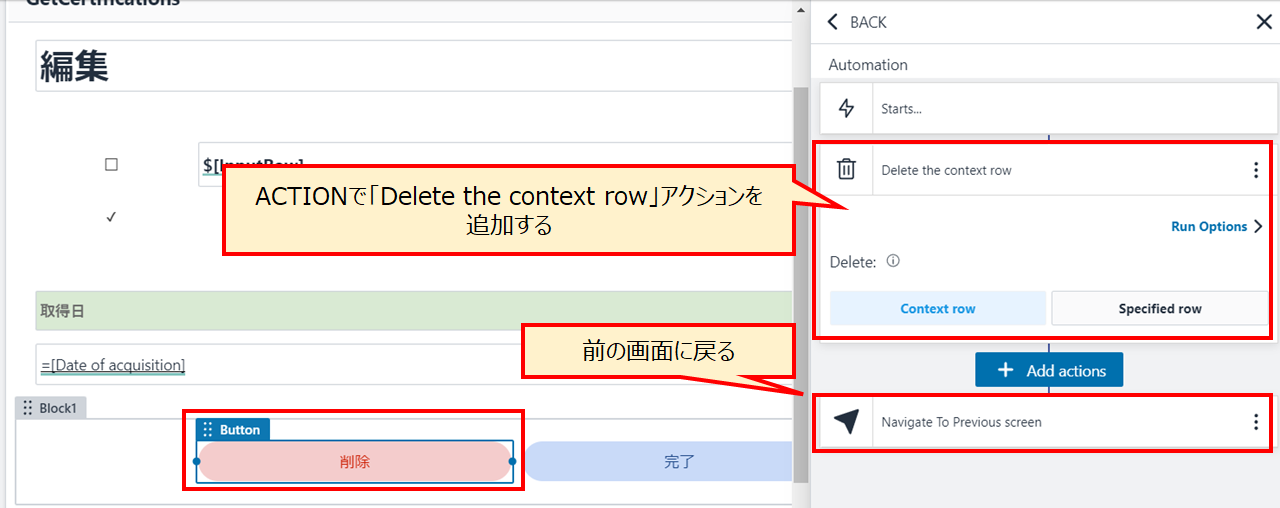This screenshot has width=1280, height=508.
Task: Click the Block1 label tag
Action: (x=53, y=408)
